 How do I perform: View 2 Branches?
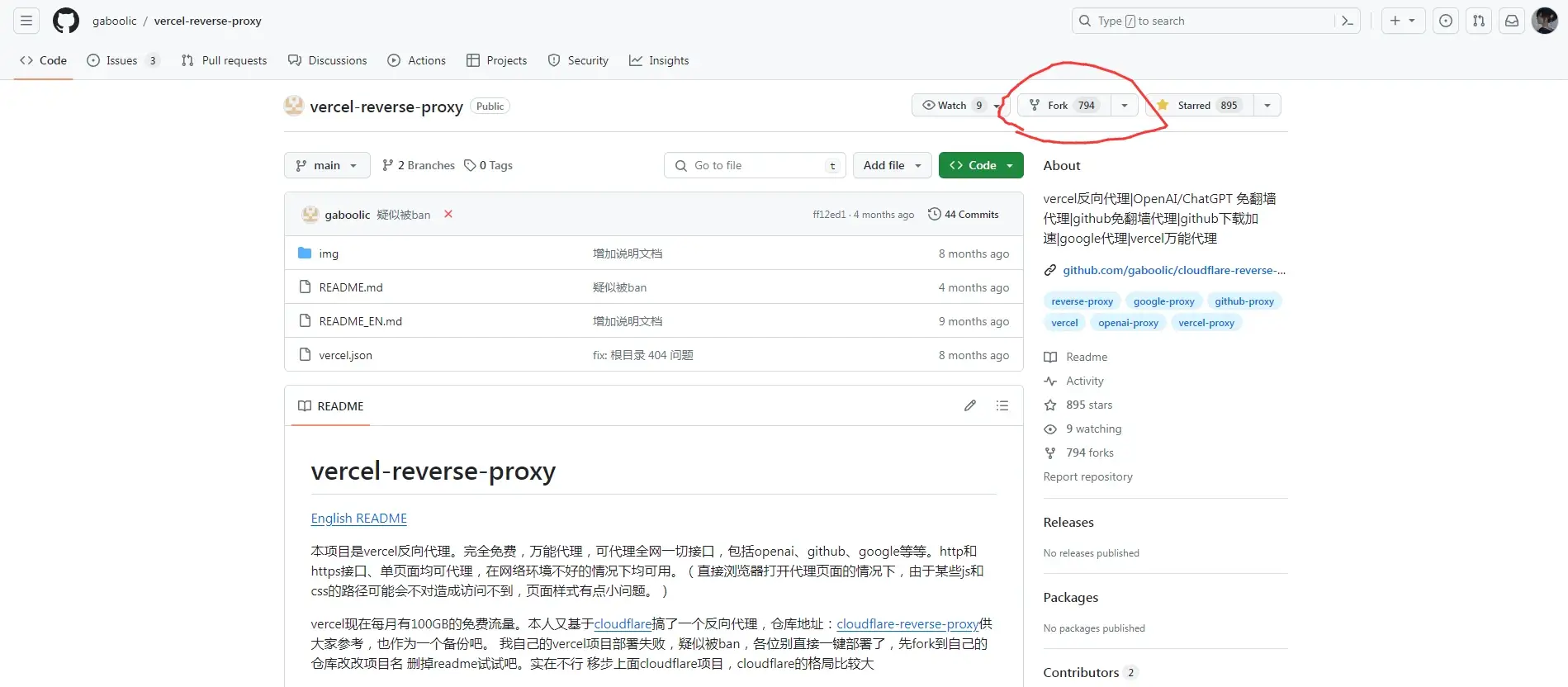tap(419, 165)
